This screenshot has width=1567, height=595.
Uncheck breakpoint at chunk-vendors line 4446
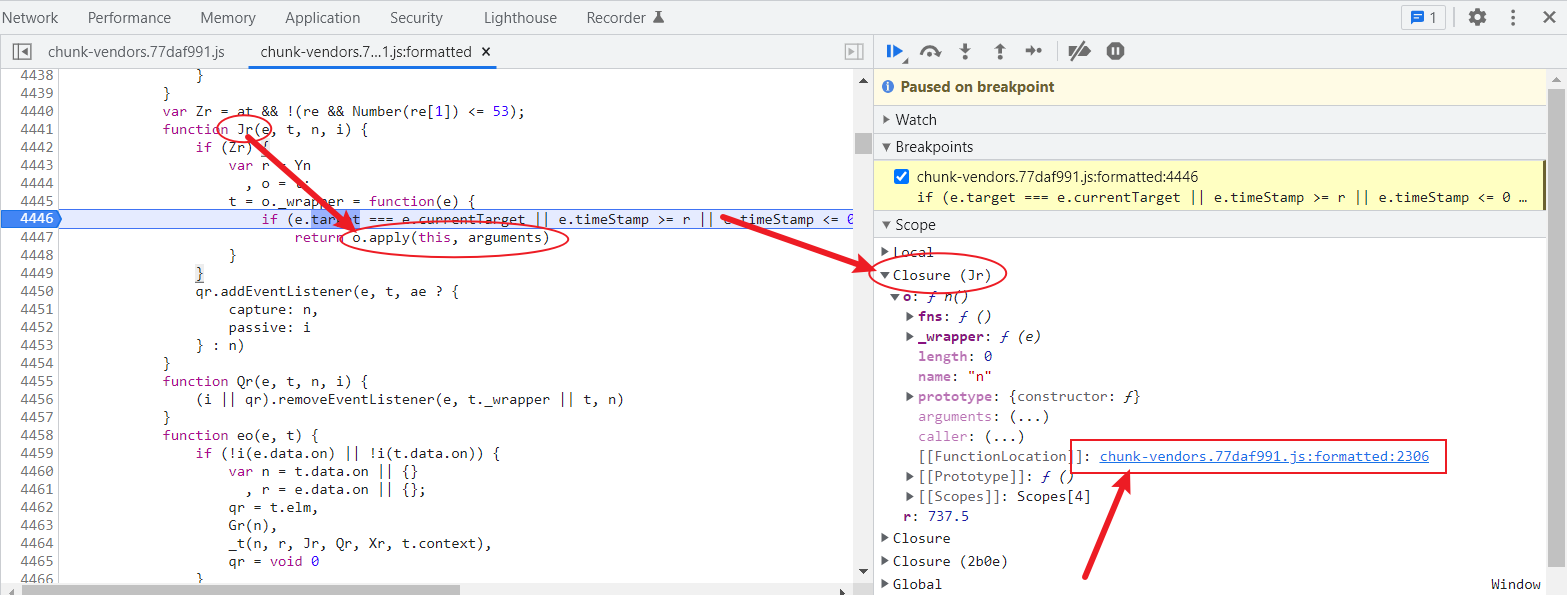pos(901,177)
